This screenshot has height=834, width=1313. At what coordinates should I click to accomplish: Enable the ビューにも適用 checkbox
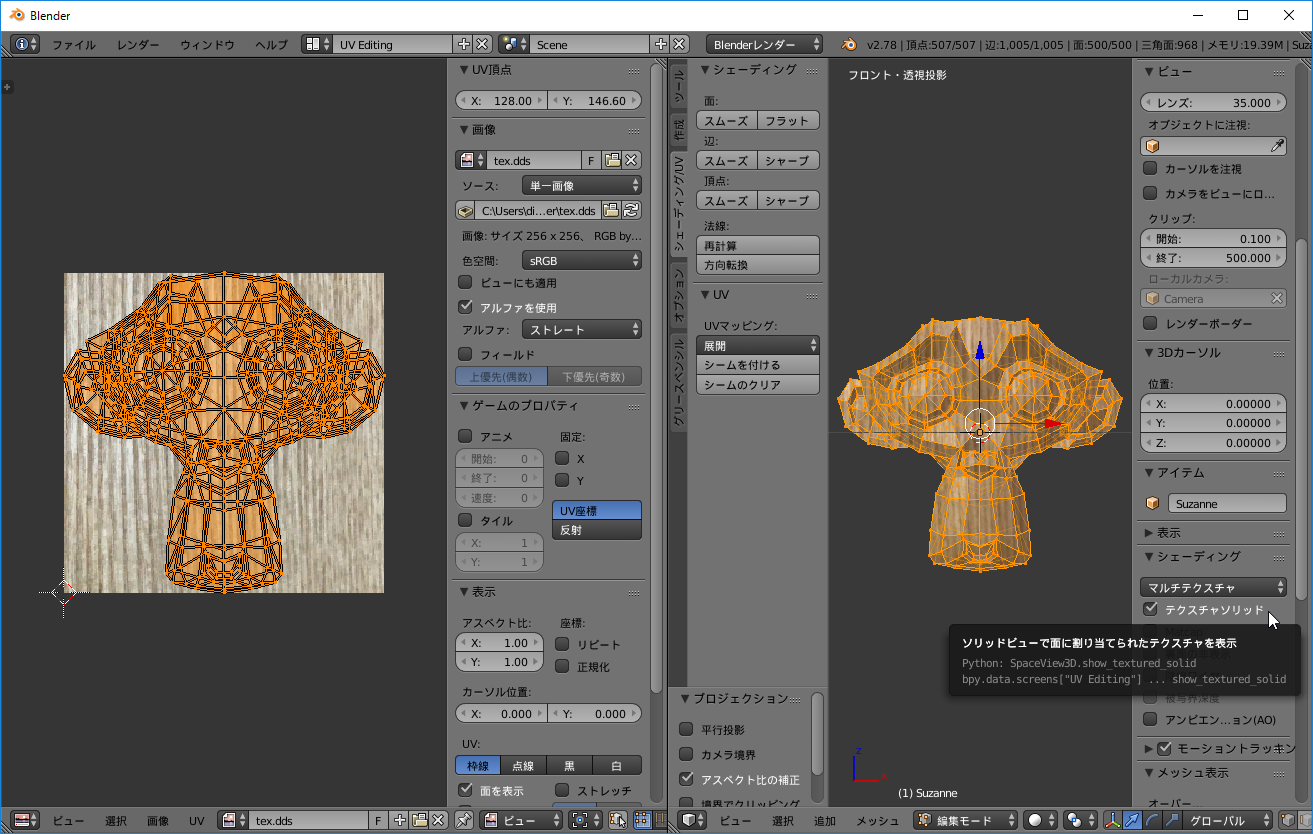click(x=465, y=283)
